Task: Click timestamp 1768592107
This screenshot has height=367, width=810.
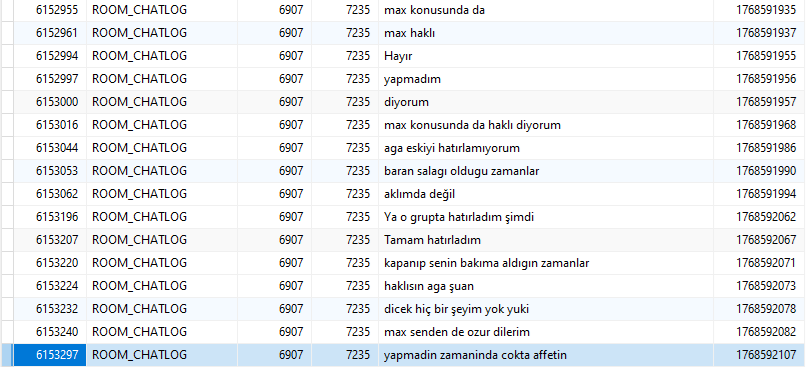Action: tap(759, 355)
